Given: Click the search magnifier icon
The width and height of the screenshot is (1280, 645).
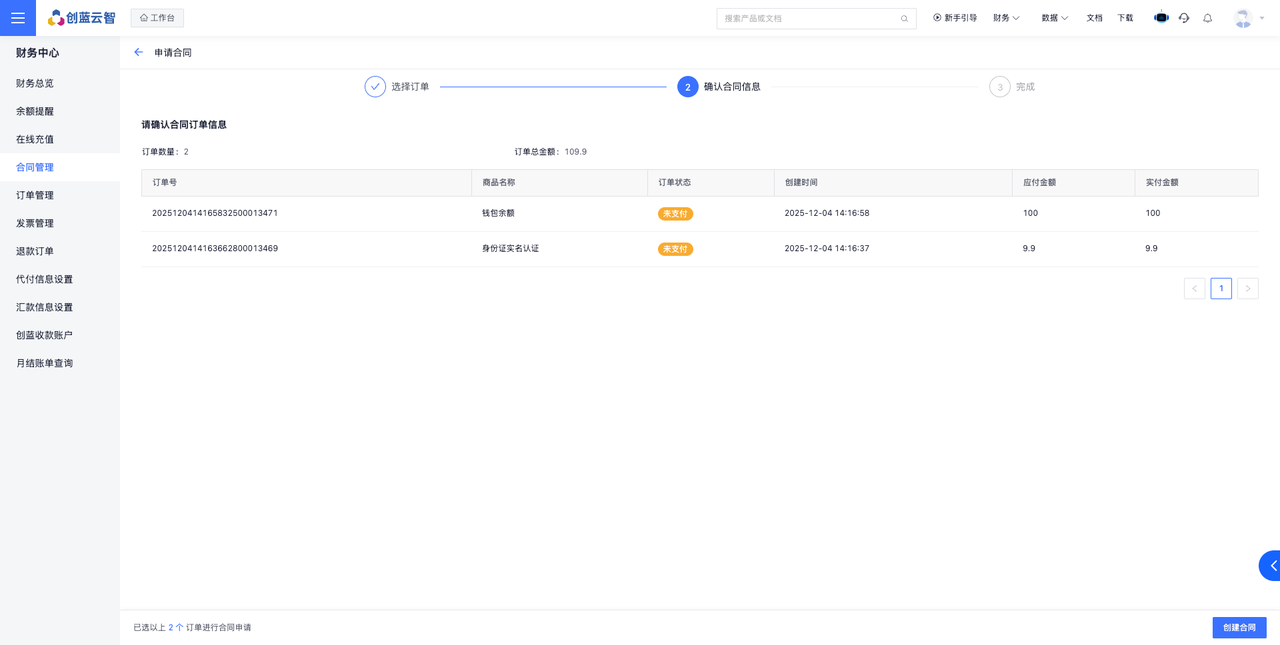Looking at the screenshot, I should (x=904, y=18).
